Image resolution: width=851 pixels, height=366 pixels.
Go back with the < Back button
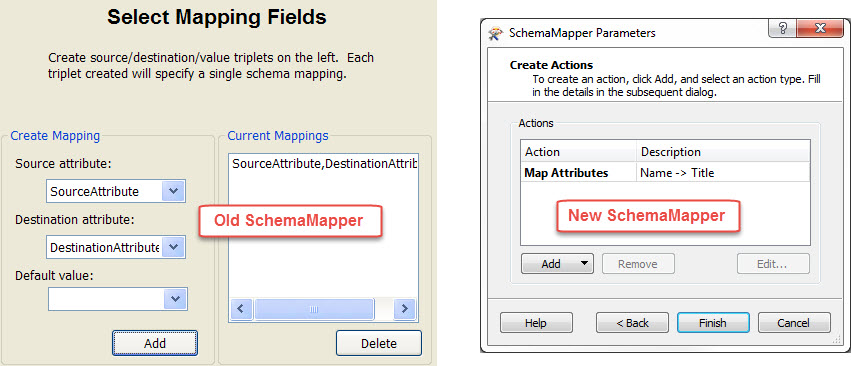click(x=632, y=323)
